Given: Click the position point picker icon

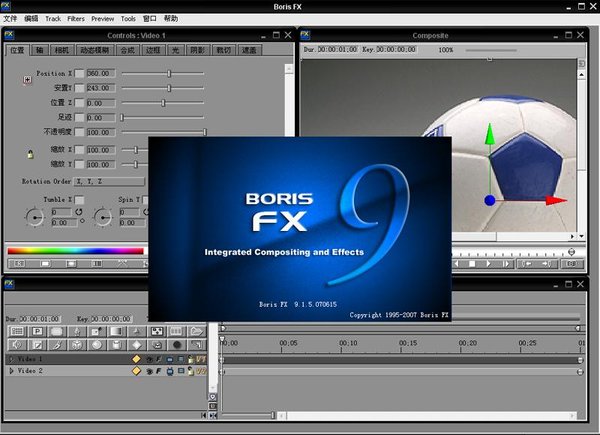Looking at the screenshot, I should (x=26, y=80).
